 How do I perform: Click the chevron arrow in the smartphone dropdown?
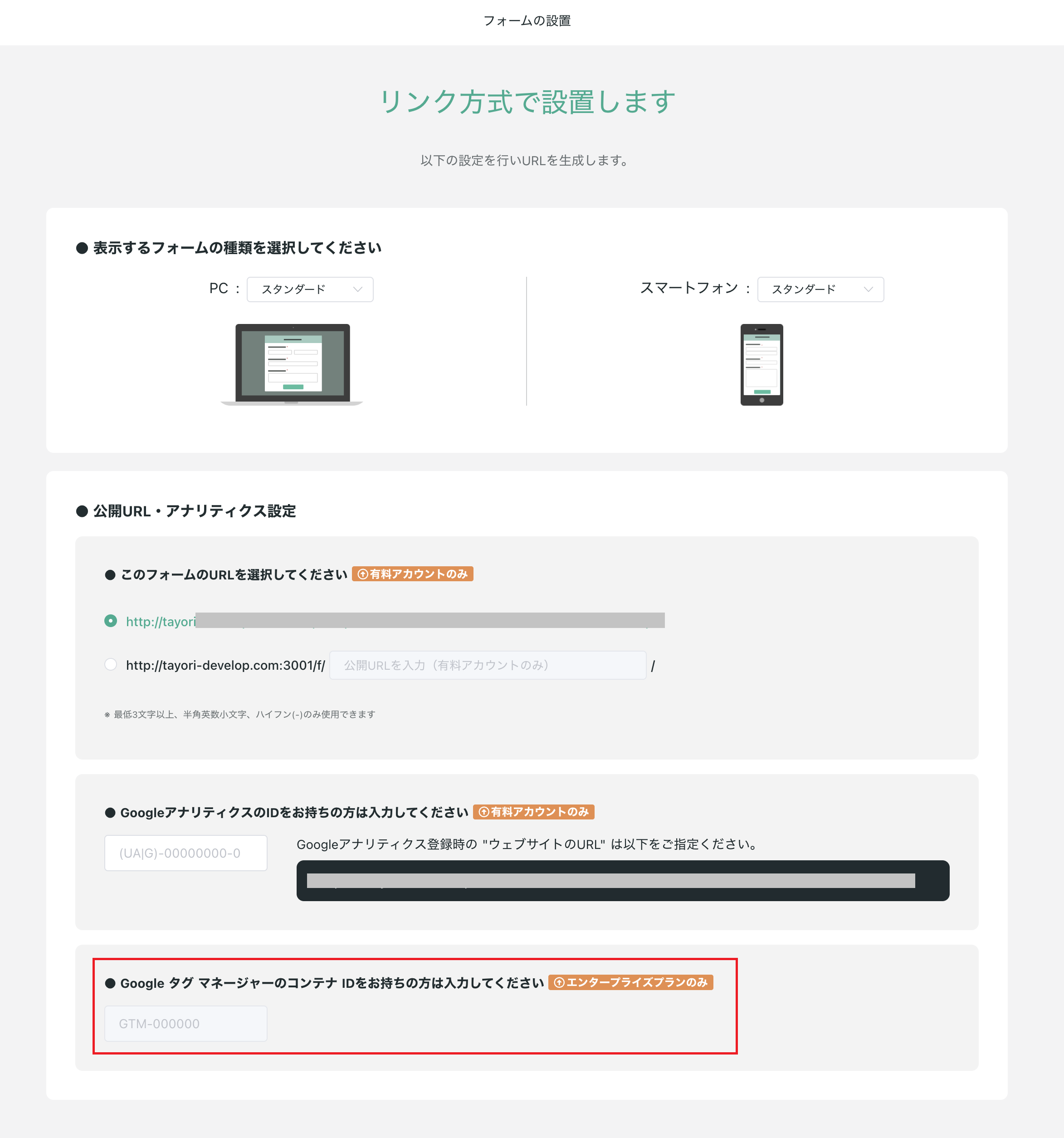tap(868, 289)
